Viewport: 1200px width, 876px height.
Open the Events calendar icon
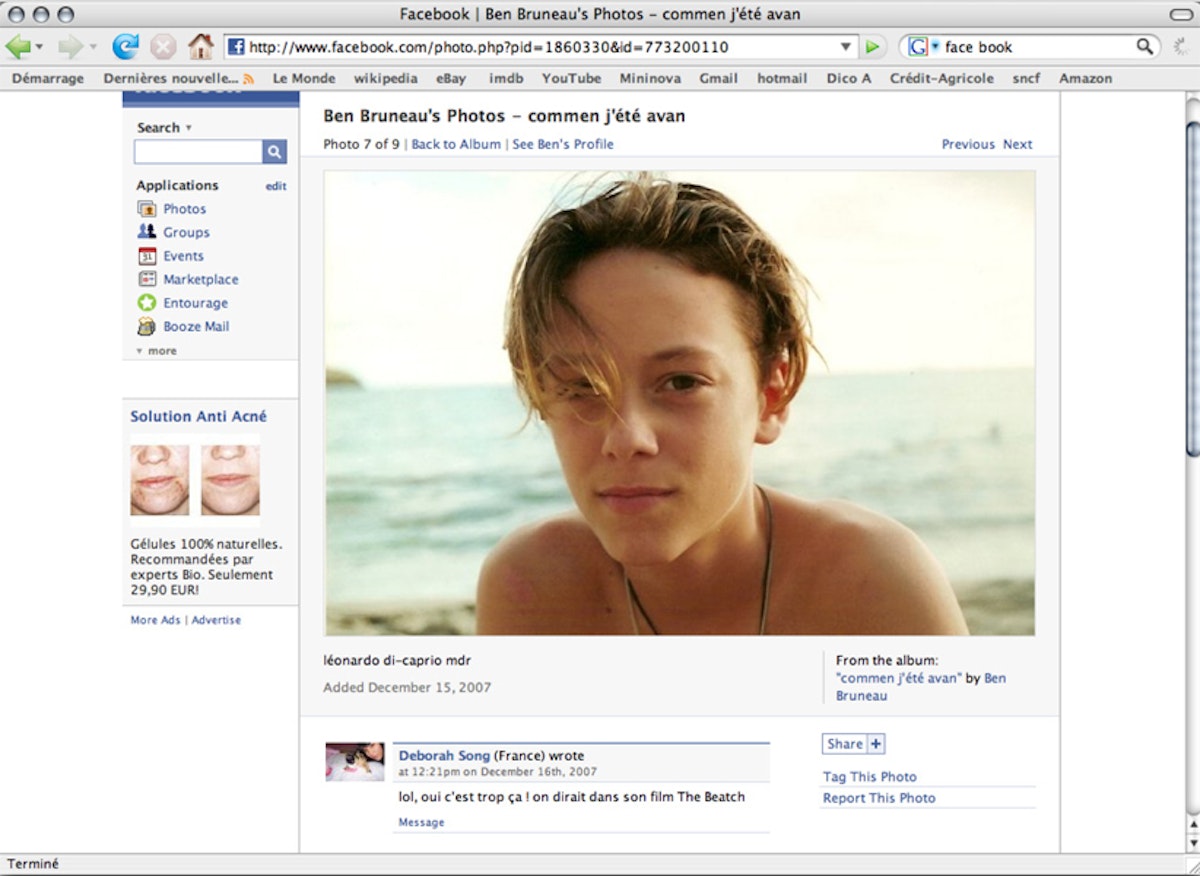point(147,256)
